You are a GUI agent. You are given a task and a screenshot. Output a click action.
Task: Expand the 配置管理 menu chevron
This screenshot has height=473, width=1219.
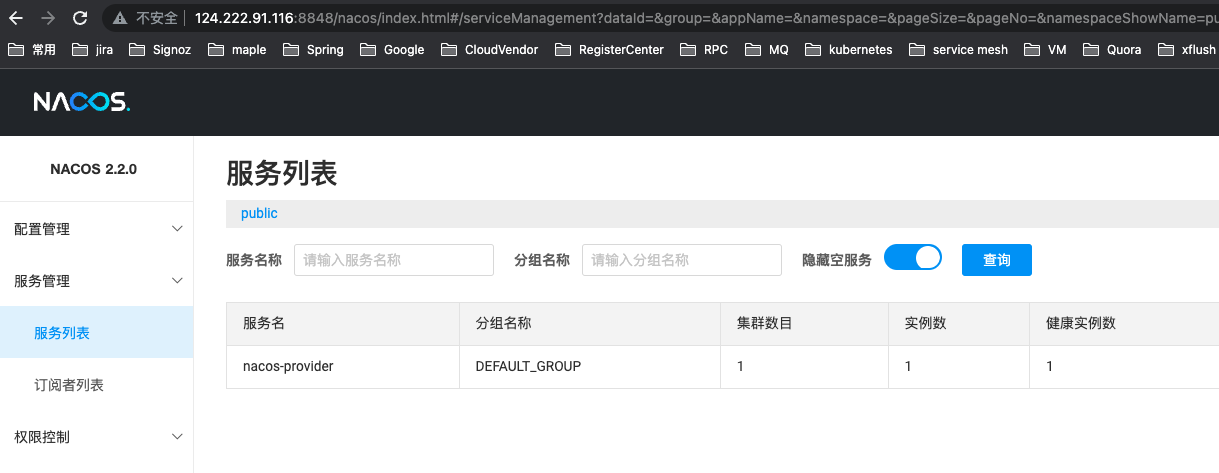pos(177,229)
